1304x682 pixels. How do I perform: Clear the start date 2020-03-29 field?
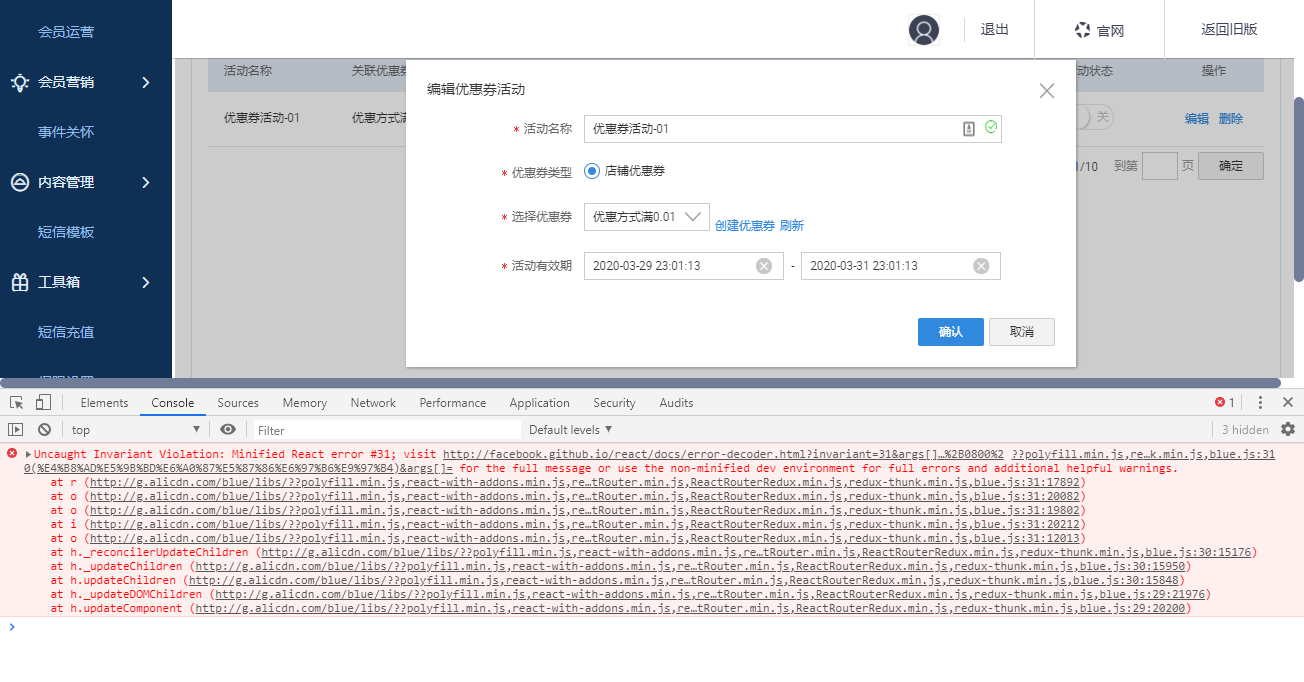(x=764, y=266)
